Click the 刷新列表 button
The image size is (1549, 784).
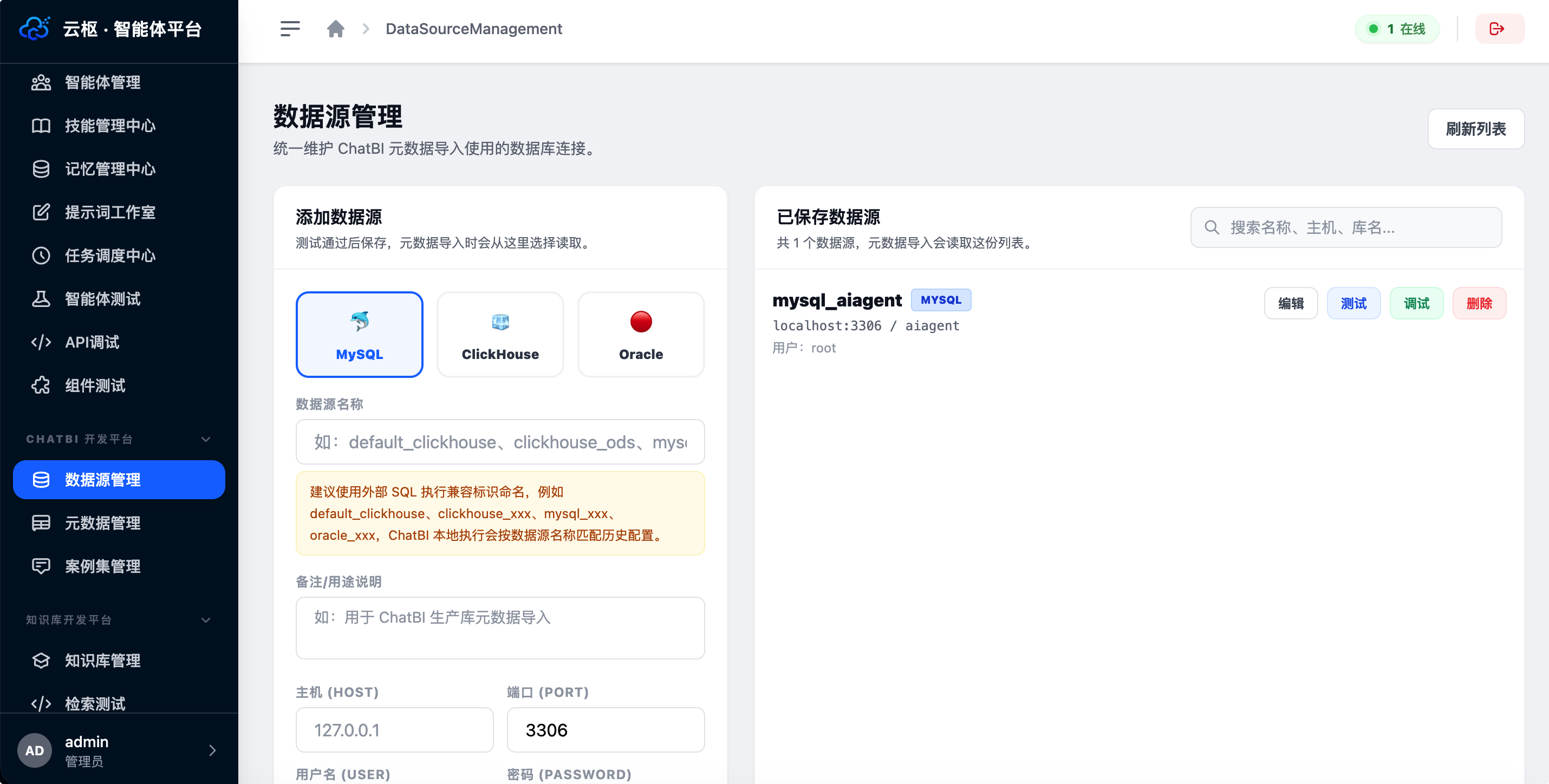(1476, 129)
